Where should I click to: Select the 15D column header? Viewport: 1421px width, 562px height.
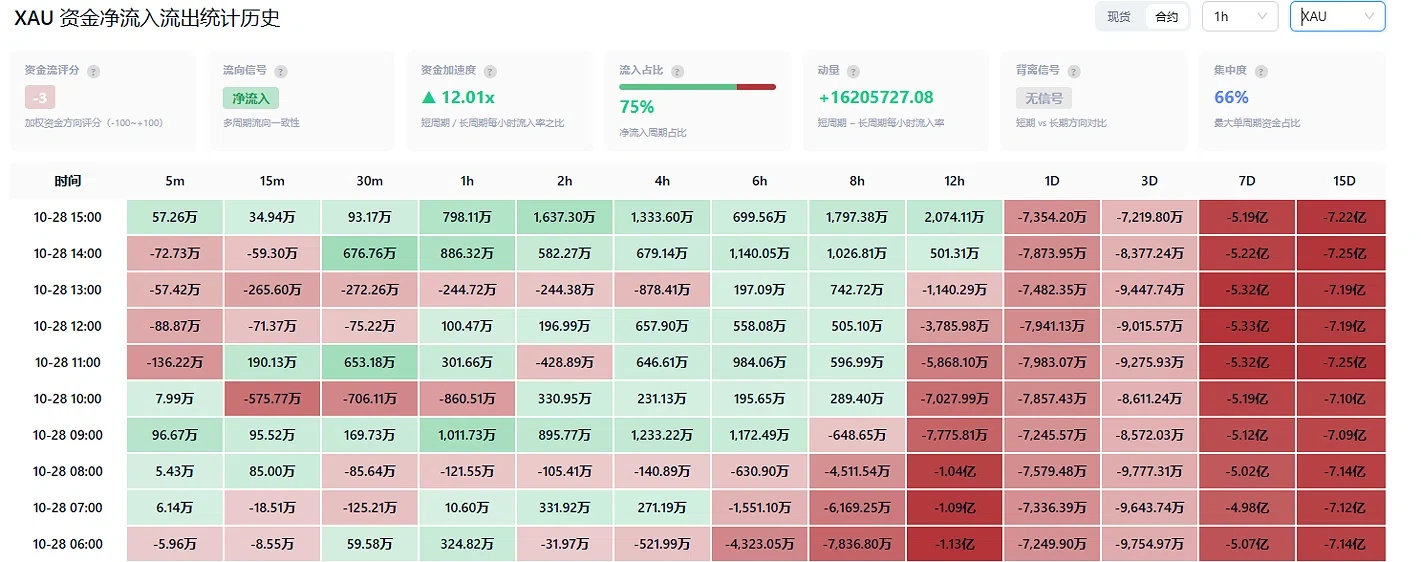(1344, 181)
